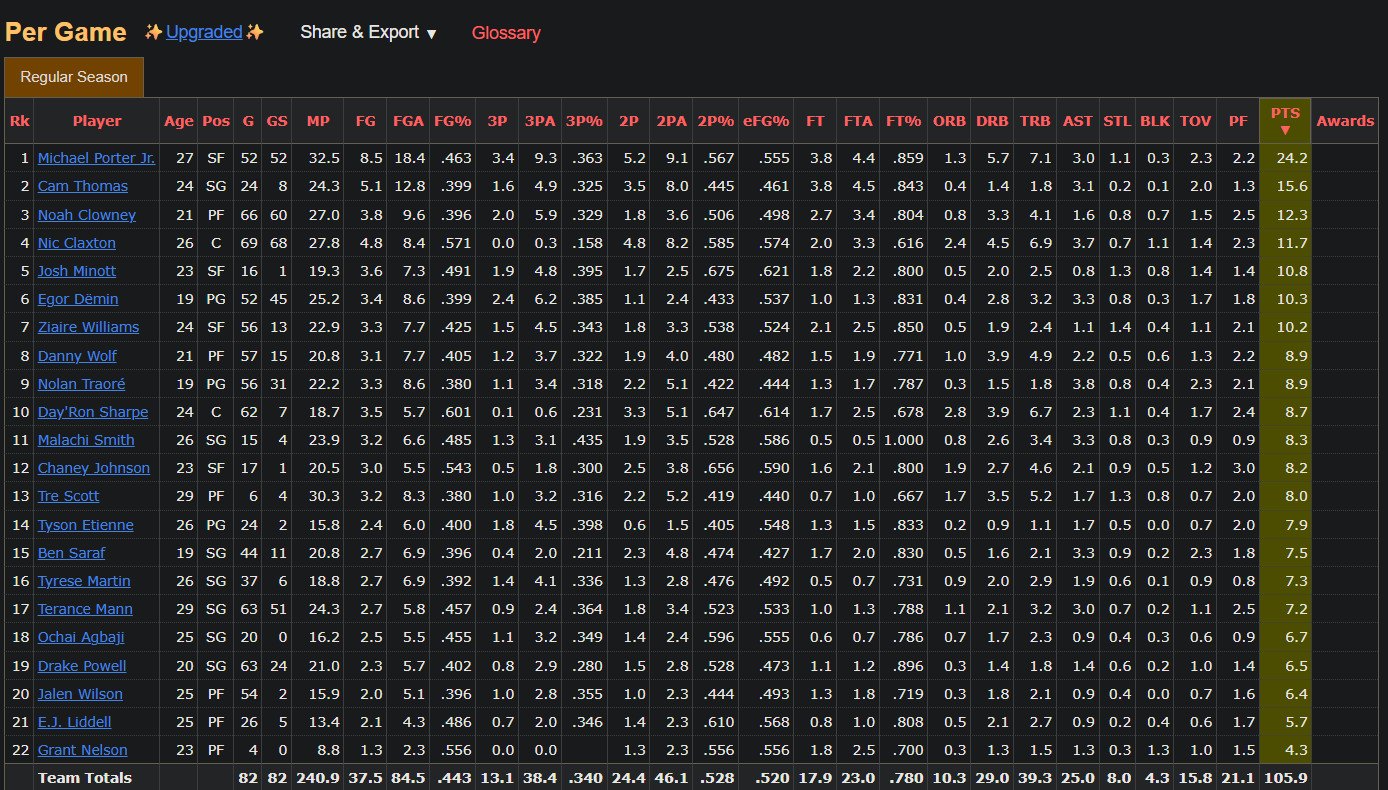Screen dimensions: 1388x790
Task: Select the Regular Season tab
Action: (74, 77)
